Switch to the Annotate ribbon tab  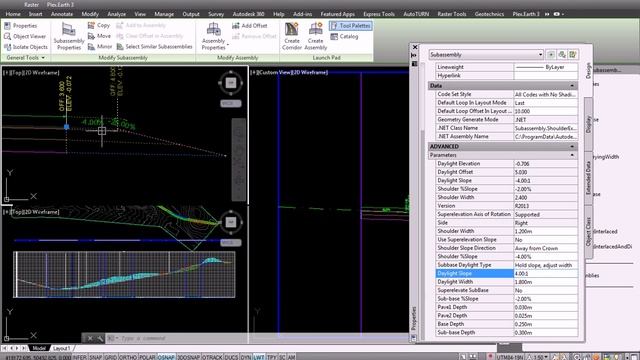pyautogui.click(x=62, y=14)
